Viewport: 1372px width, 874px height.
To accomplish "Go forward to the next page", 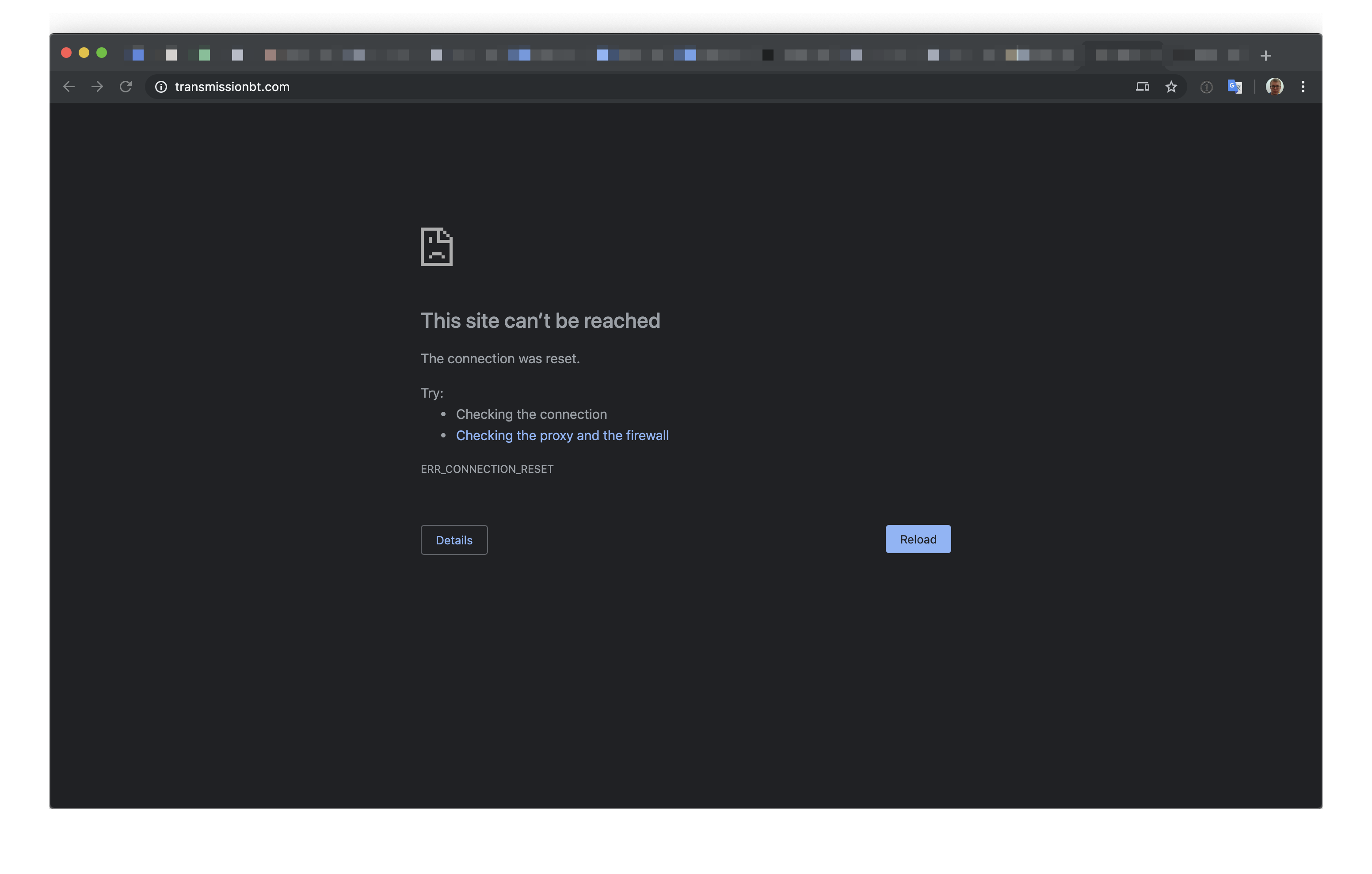I will [x=97, y=87].
